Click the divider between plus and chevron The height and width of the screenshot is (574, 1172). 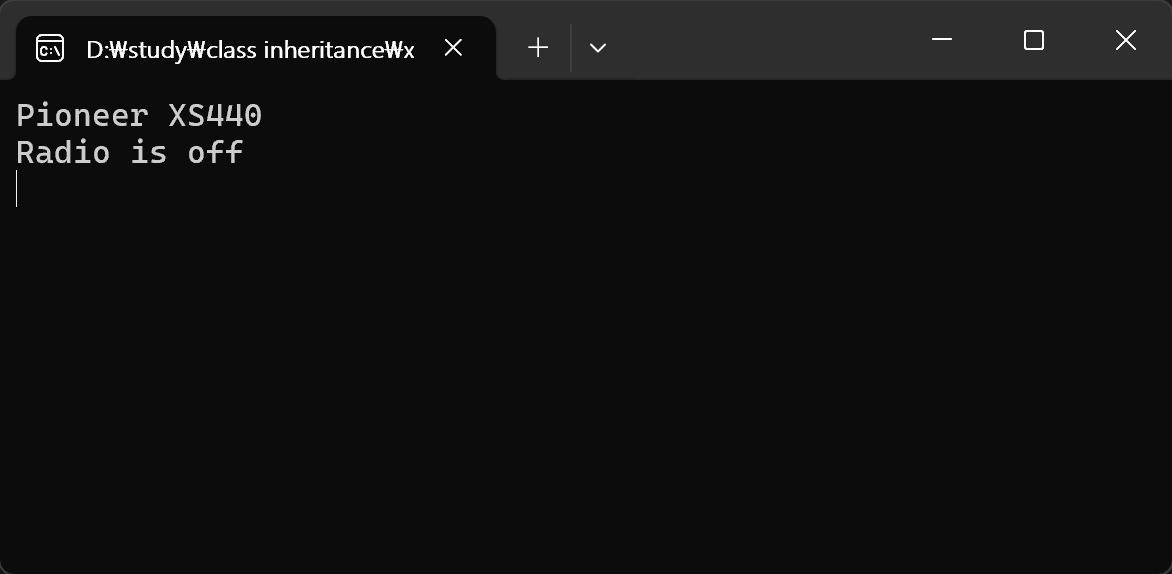(x=571, y=48)
